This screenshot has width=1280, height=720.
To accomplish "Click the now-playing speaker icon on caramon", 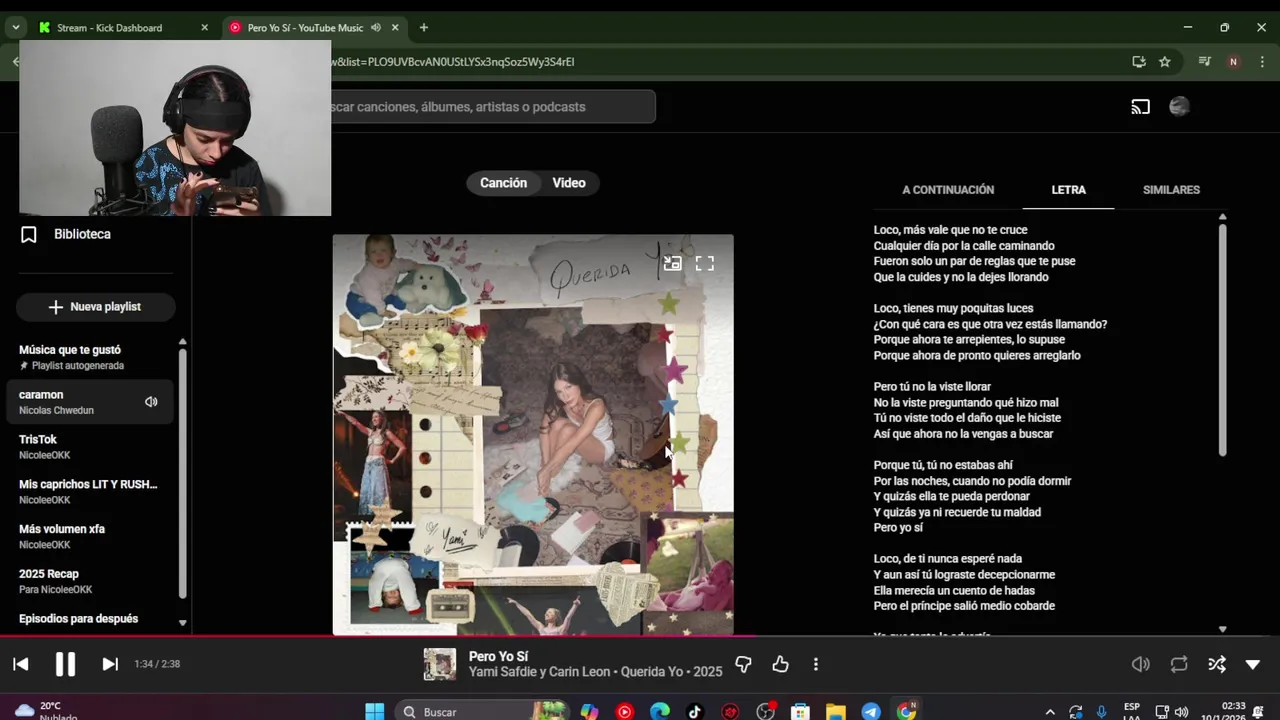I will [151, 402].
